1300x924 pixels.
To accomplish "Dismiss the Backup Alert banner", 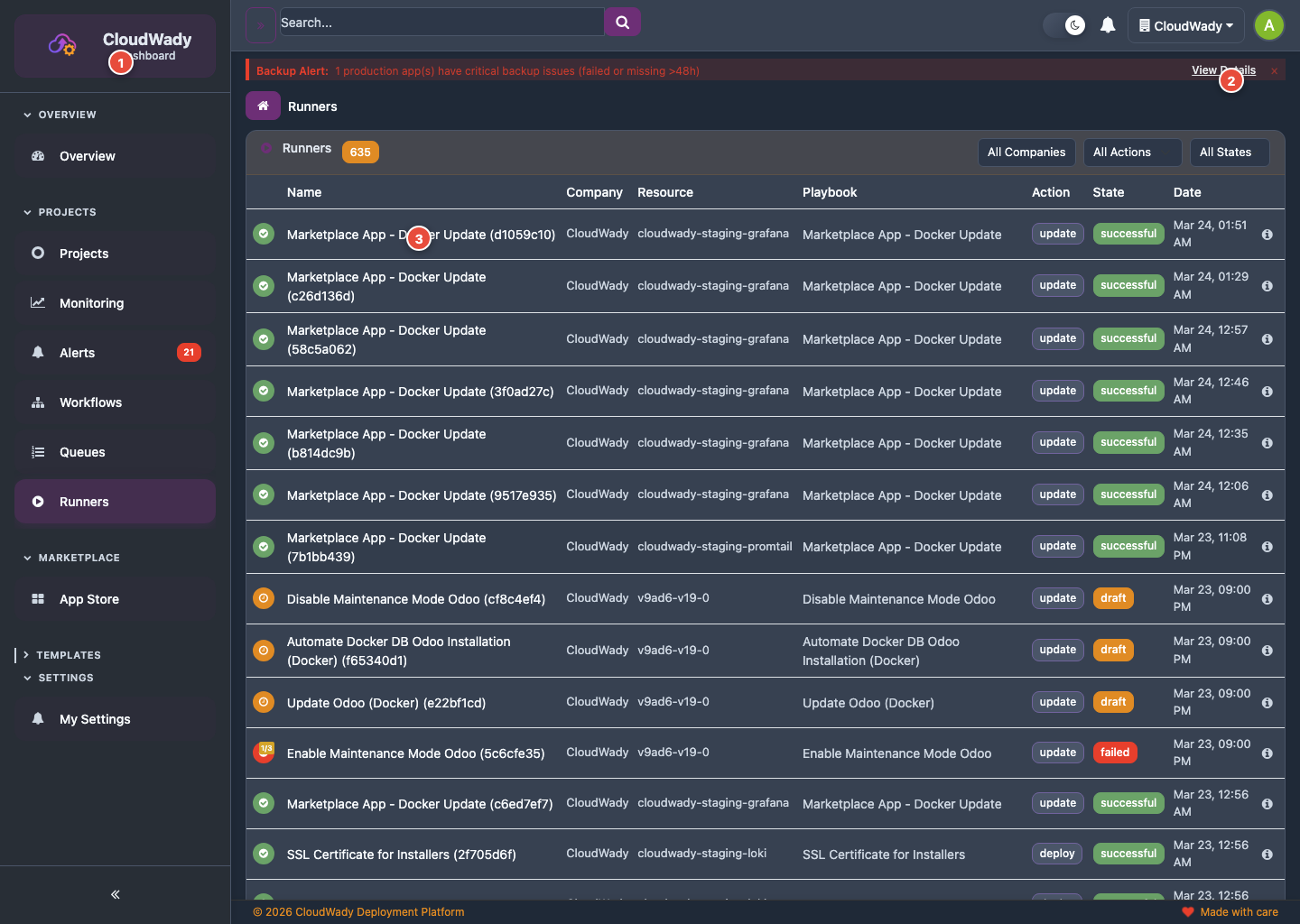I will 1274,71.
